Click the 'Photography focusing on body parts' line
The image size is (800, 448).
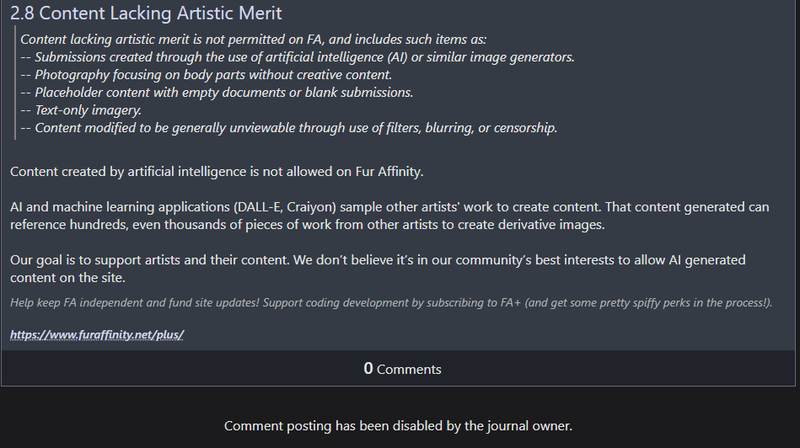206,75
